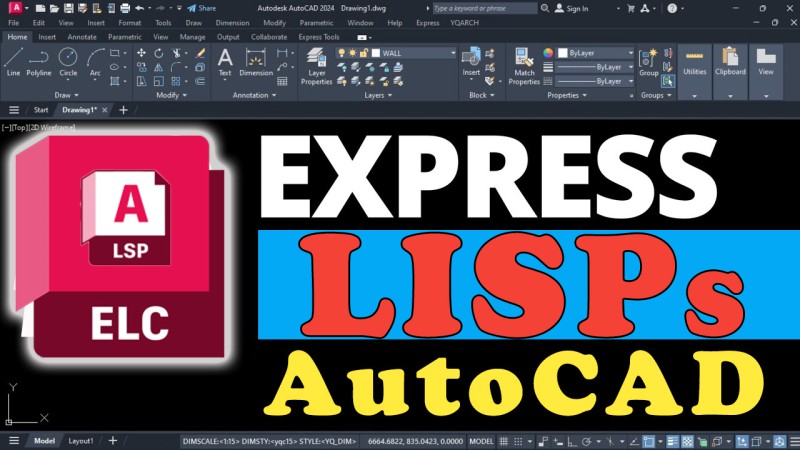Click the Plot printer icon
This screenshot has height=450, width=800.
125,8
